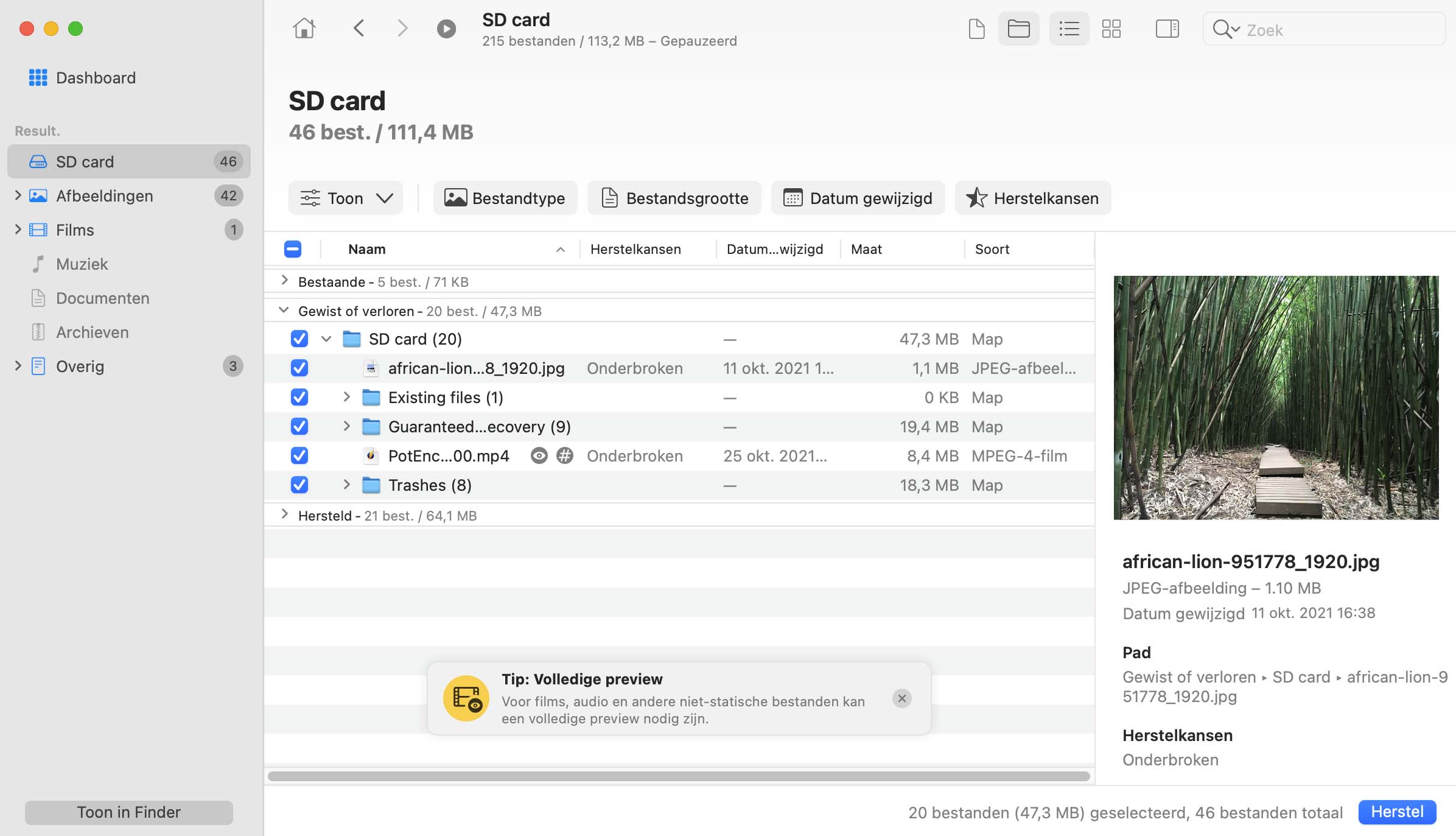Image resolution: width=1456 pixels, height=836 pixels.
Task: Collapse the SD card (20) folder
Action: [x=326, y=339]
